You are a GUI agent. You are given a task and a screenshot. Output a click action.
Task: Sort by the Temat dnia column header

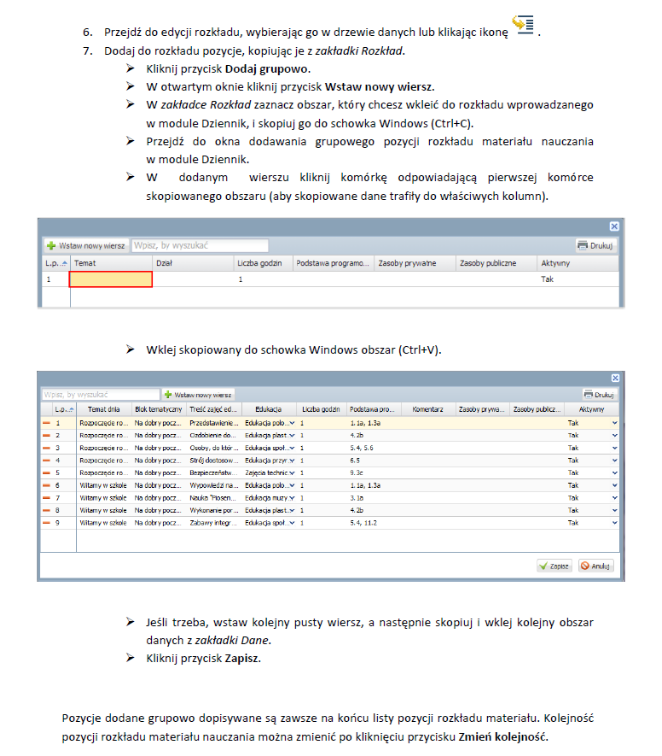(x=104, y=409)
